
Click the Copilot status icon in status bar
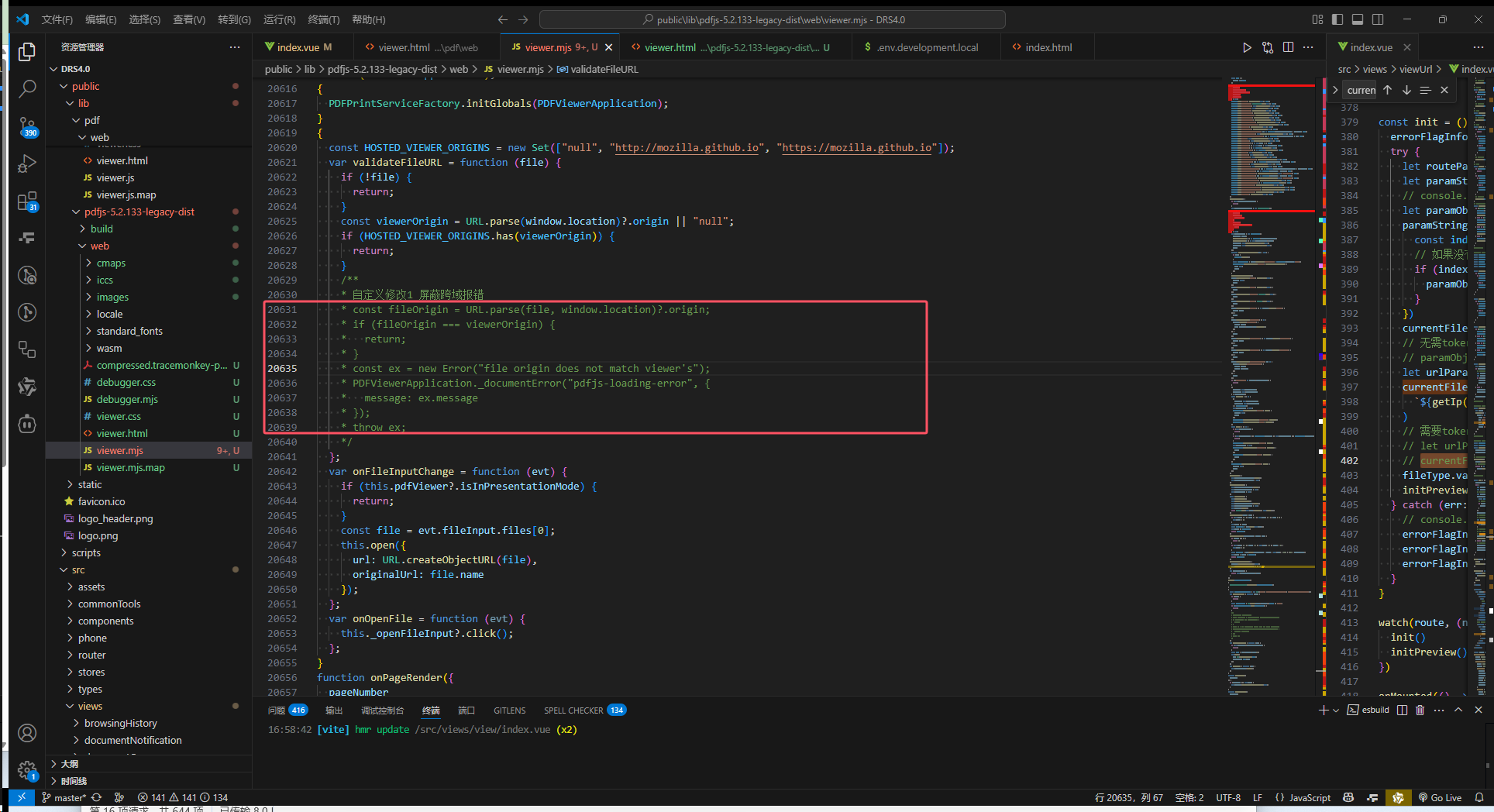(x=1348, y=797)
